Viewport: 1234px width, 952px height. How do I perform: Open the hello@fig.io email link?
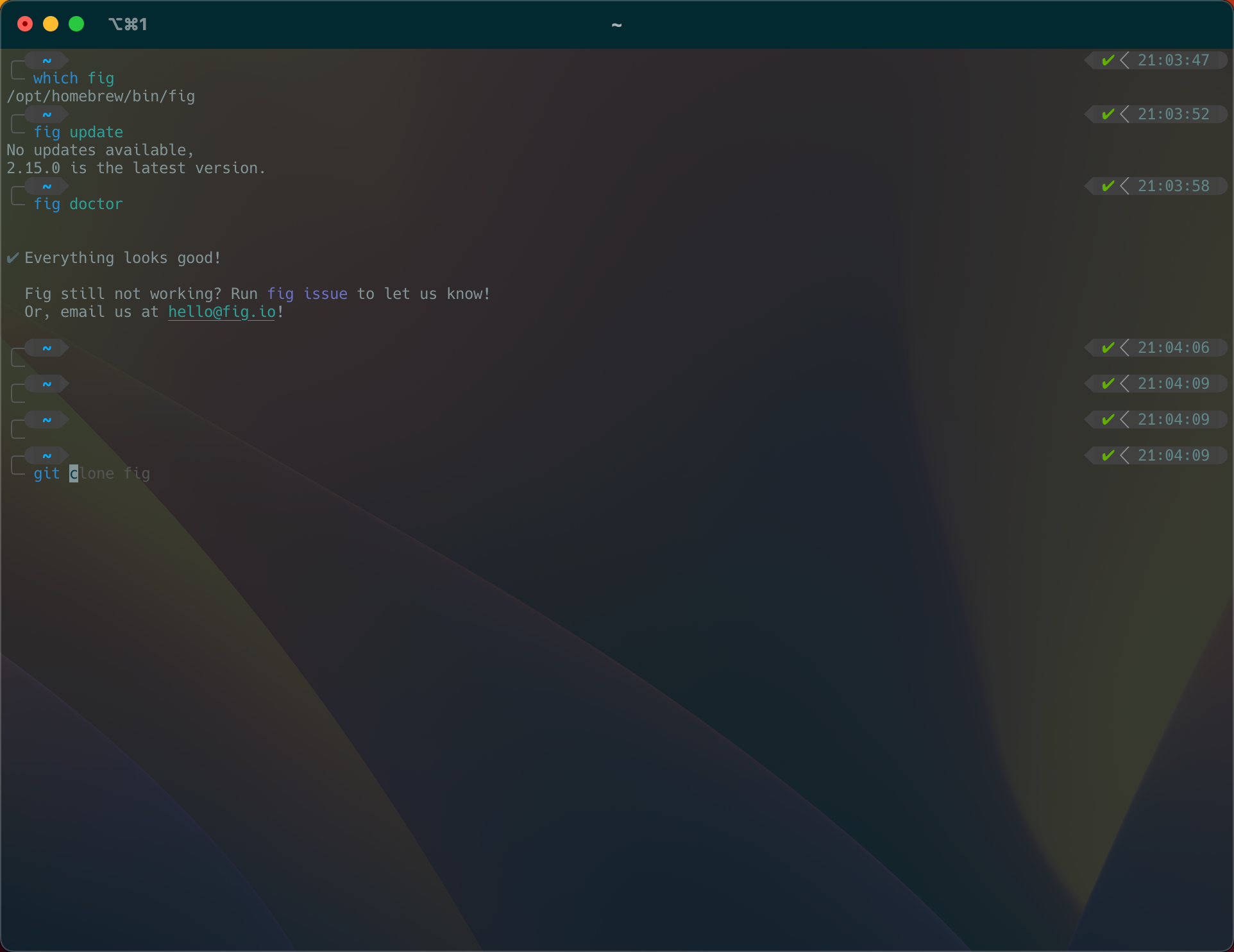click(x=221, y=312)
